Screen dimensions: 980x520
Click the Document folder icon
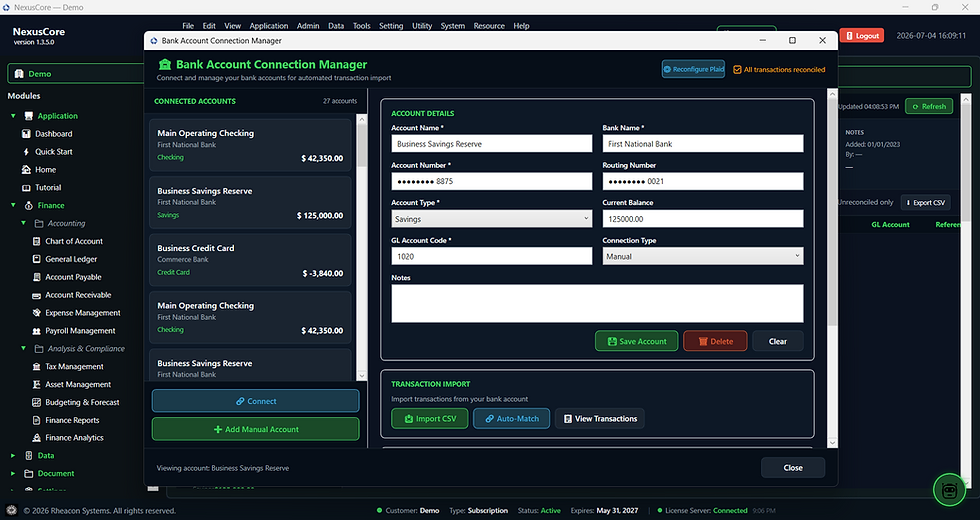(x=29, y=474)
